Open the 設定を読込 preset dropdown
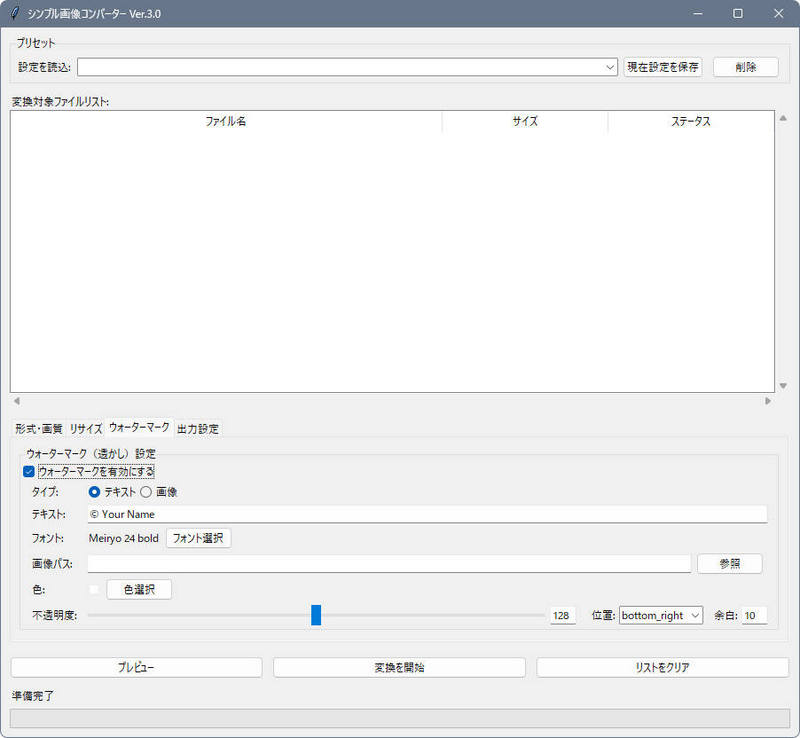The height and width of the screenshot is (738, 800). (x=348, y=67)
